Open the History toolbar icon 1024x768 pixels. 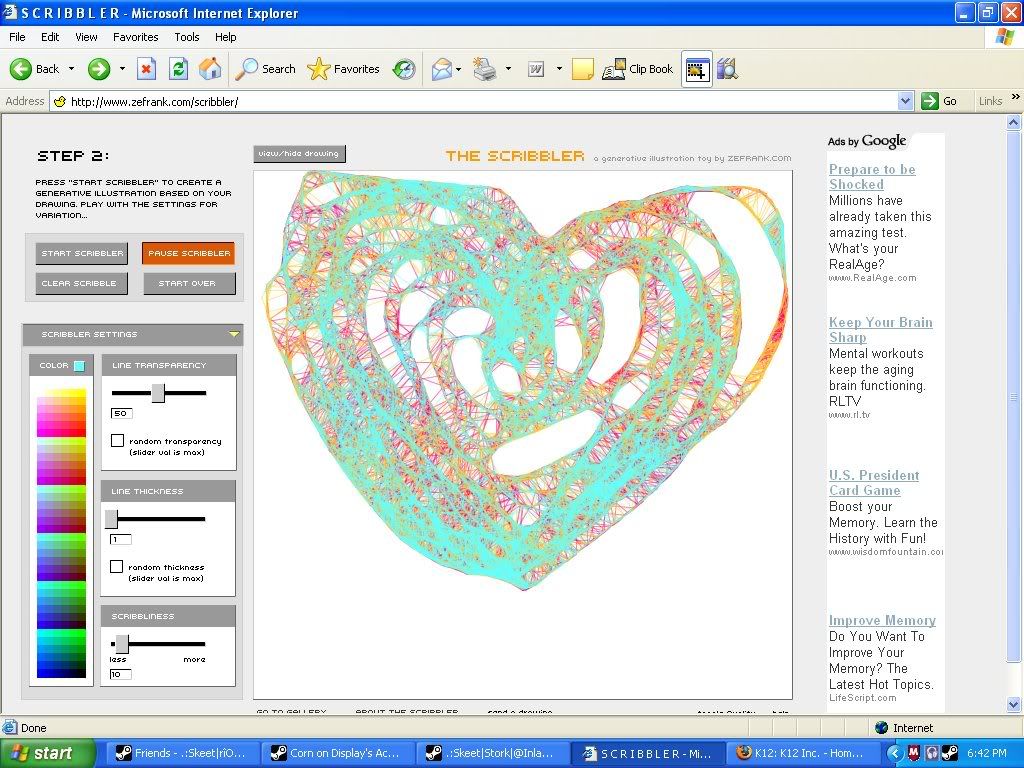[x=404, y=69]
